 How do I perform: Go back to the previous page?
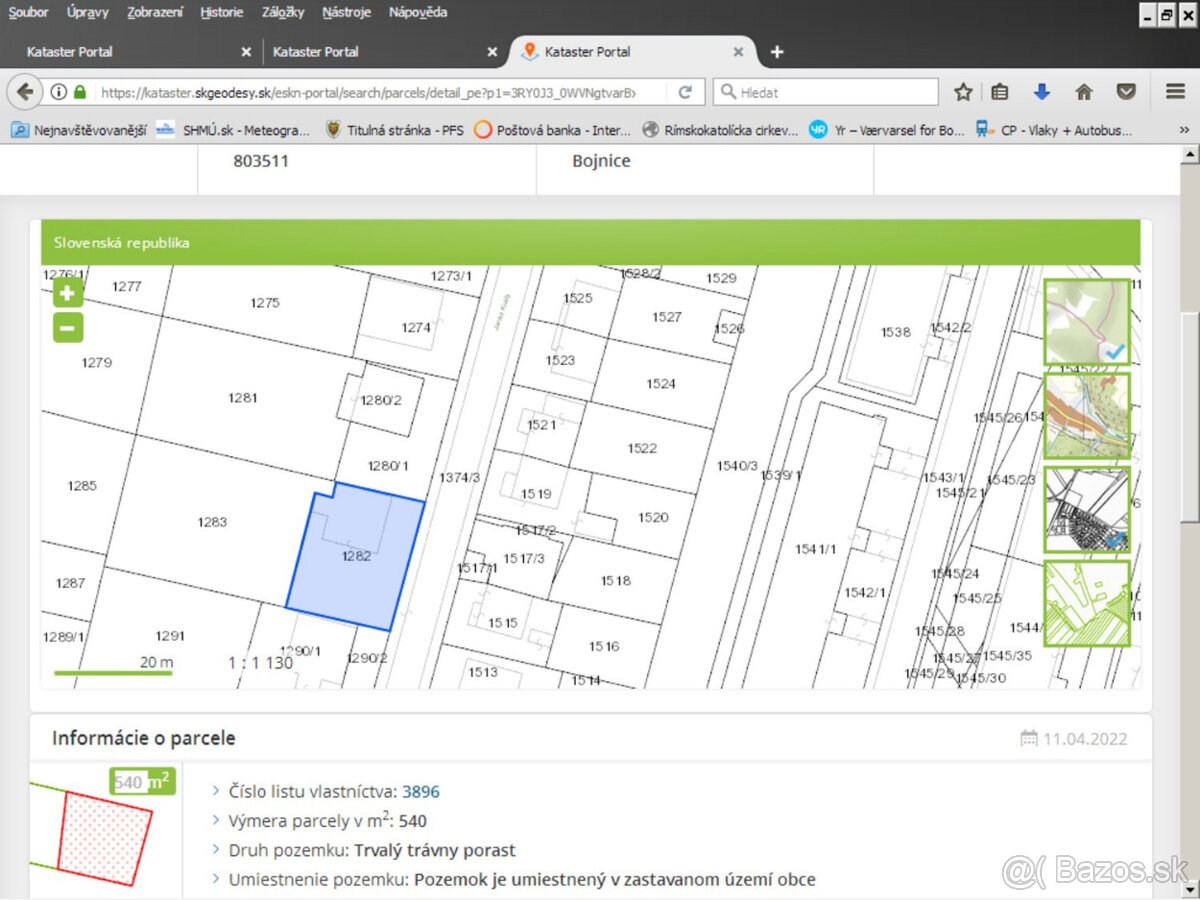pyautogui.click(x=25, y=92)
